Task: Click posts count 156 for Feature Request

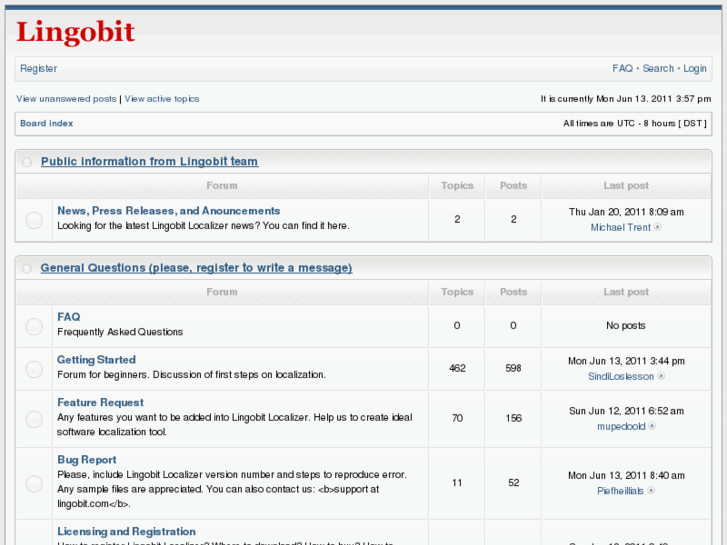Action: [513, 418]
